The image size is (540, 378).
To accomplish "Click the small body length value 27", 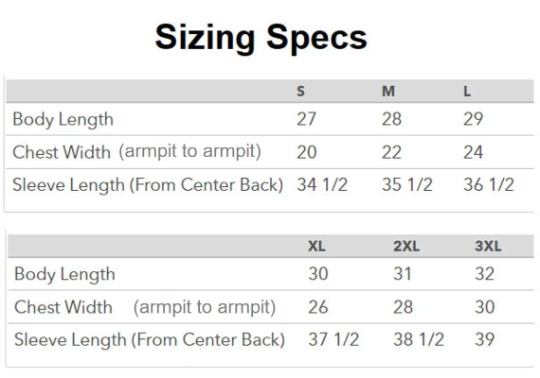I will coord(306,119).
